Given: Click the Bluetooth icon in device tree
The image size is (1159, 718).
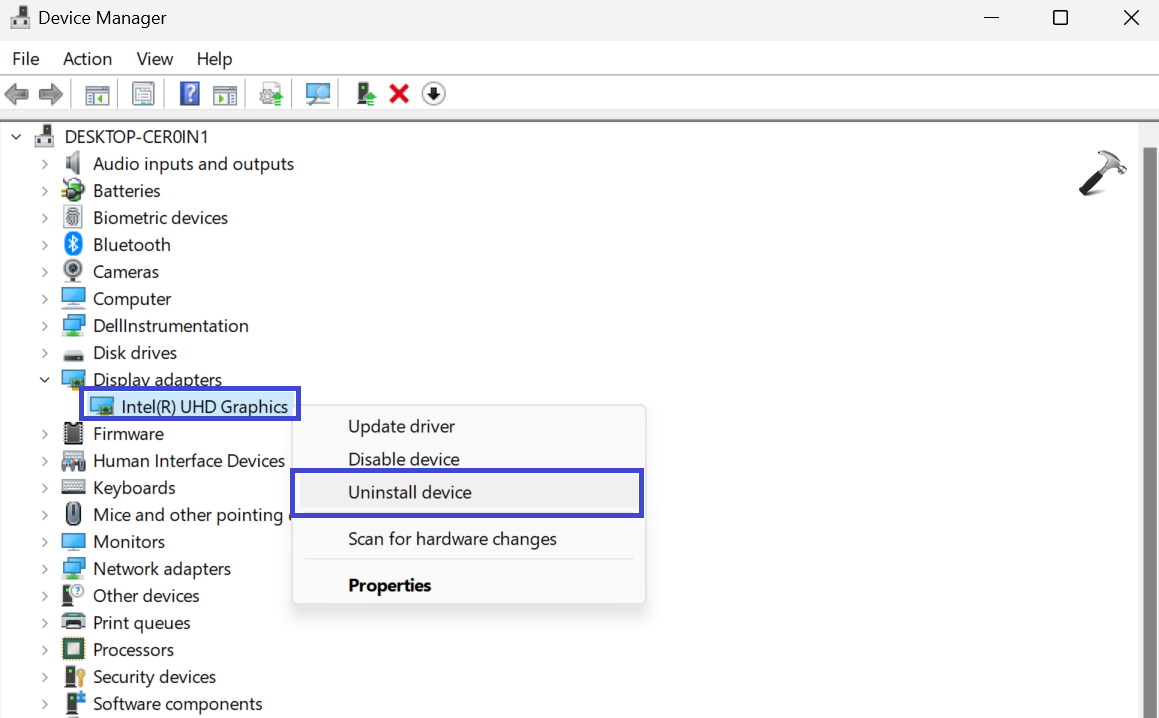Looking at the screenshot, I should pos(73,244).
